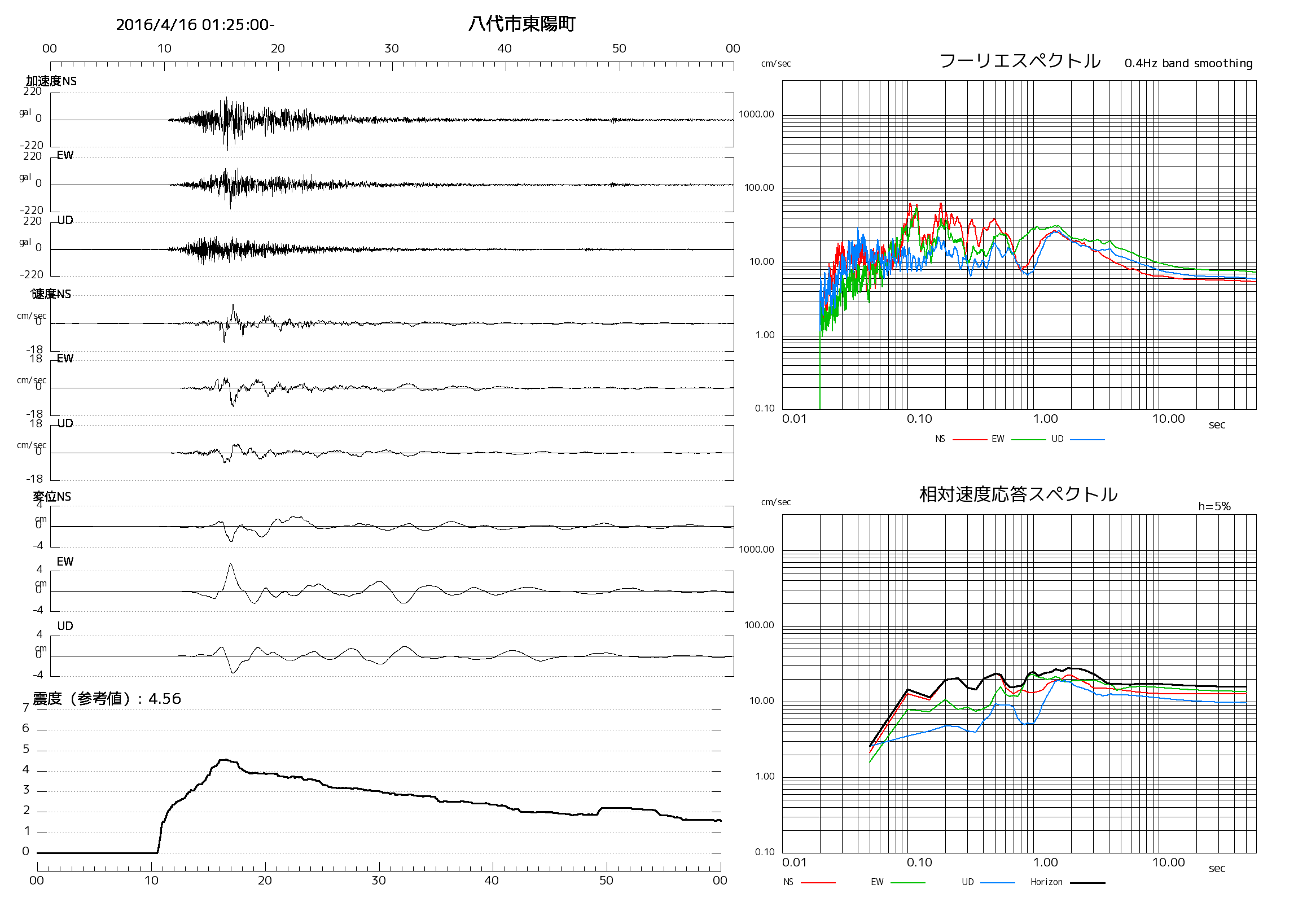Click the UD label of the acceleration trace
Viewport: 1307px width, 924px height.
pos(65,220)
